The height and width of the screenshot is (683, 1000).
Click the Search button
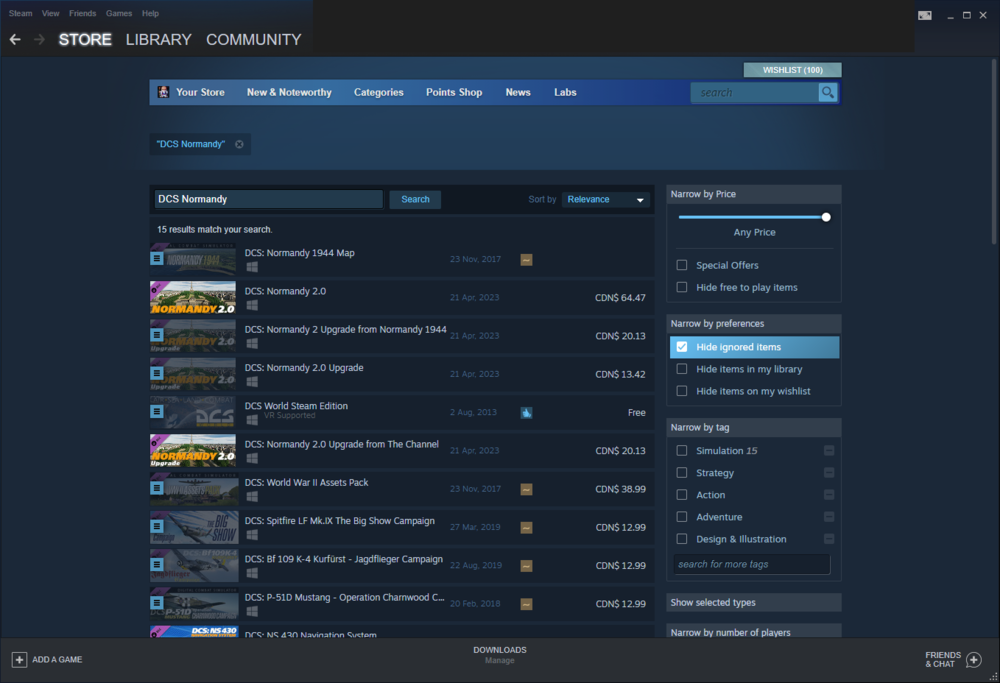pos(414,199)
